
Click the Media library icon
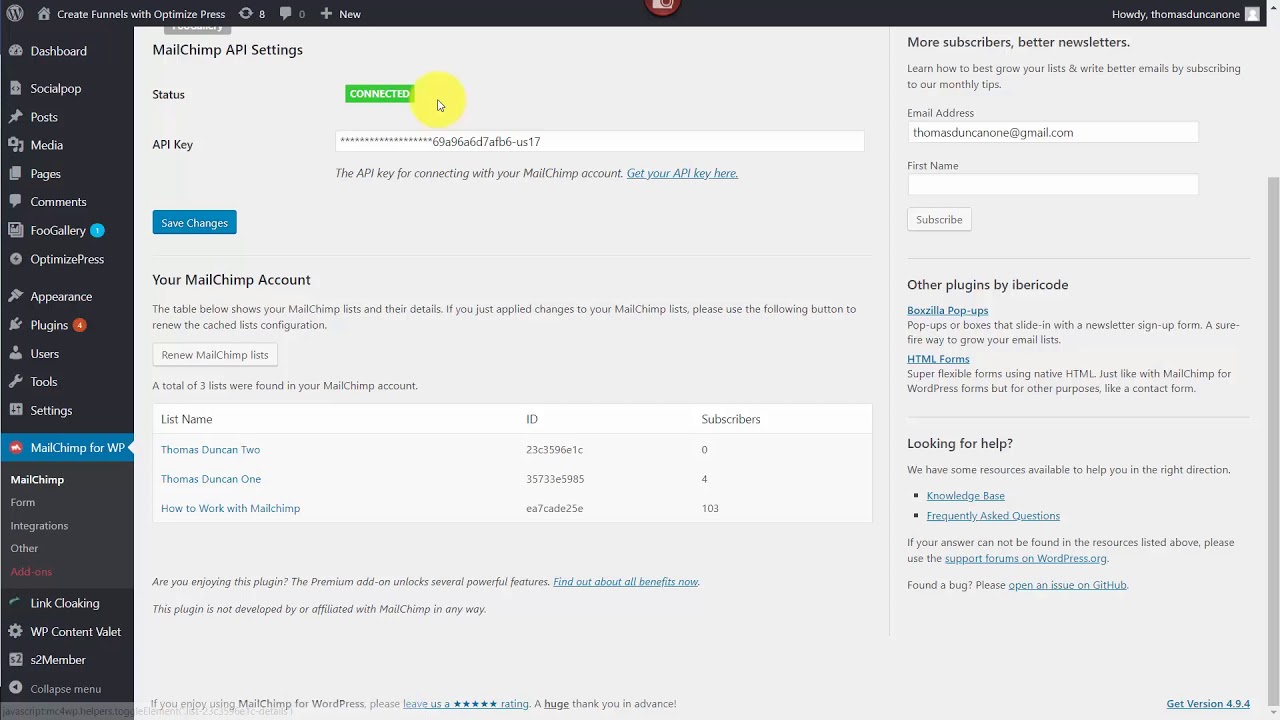point(15,145)
